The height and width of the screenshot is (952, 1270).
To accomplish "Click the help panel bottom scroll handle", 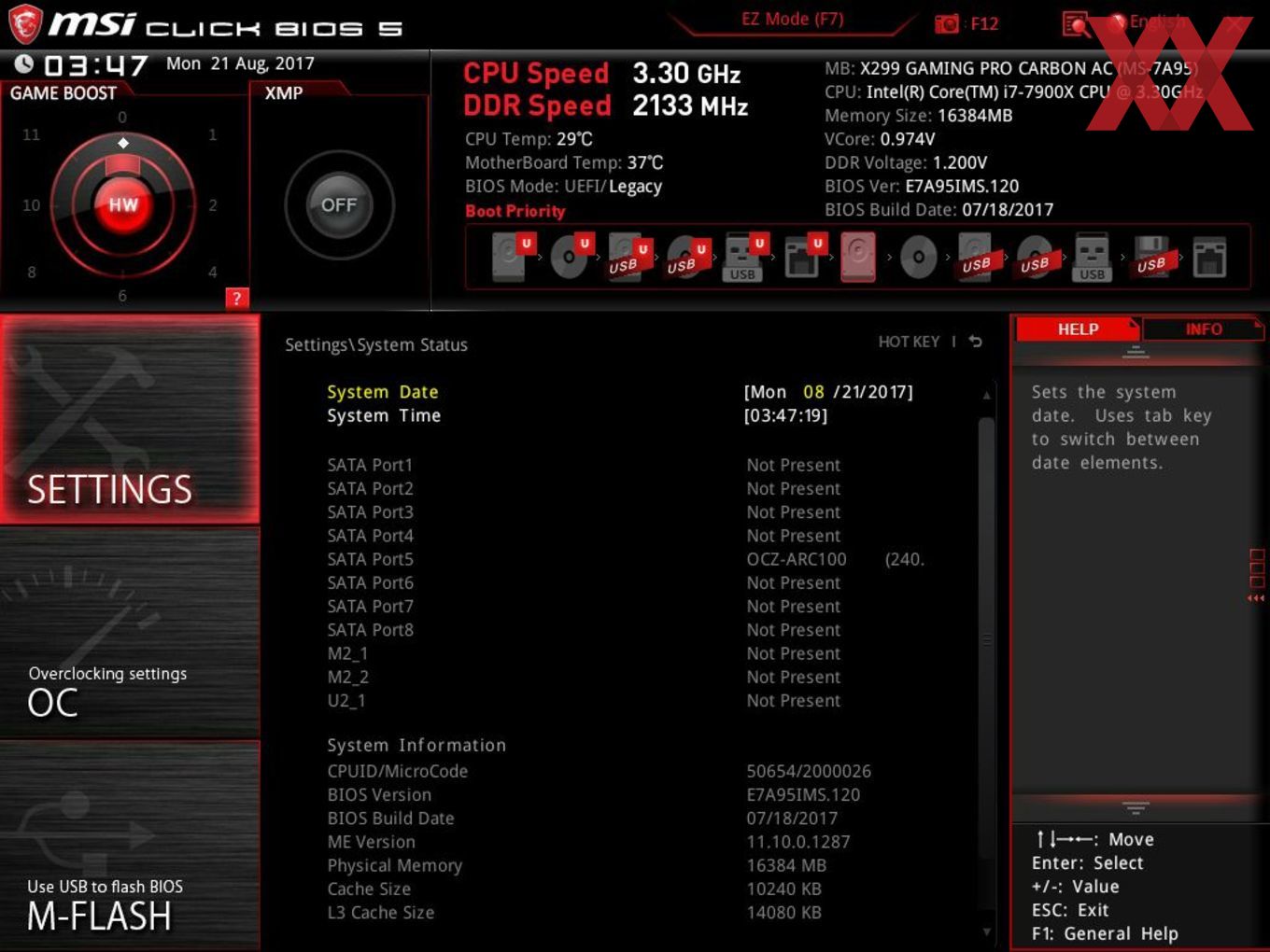I will [x=1136, y=808].
